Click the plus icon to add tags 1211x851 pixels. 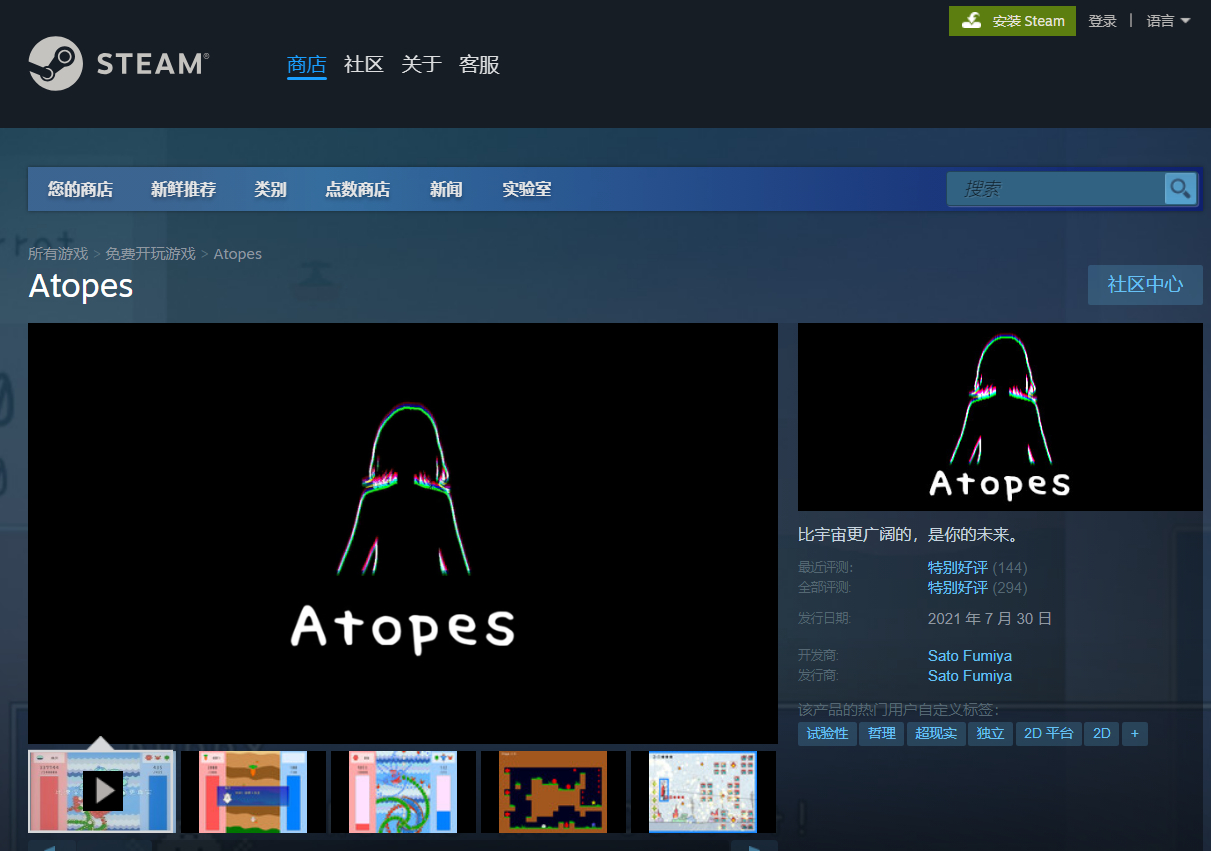pyautogui.click(x=1134, y=734)
